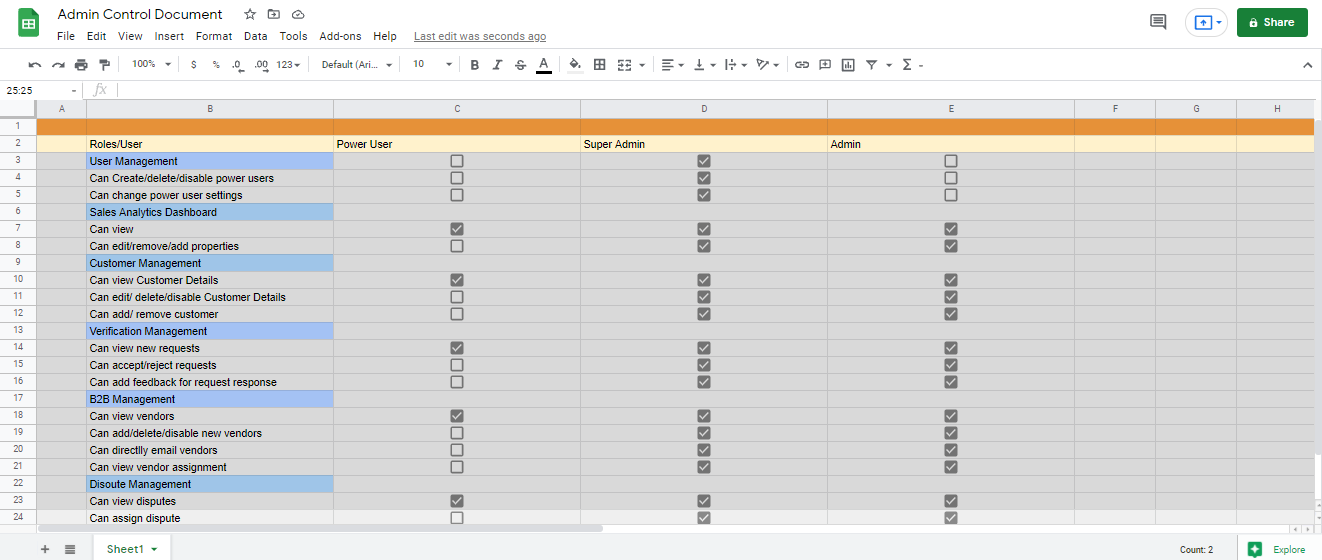Check Admin box for Can change power user settings
This screenshot has width=1322, height=560.
point(951,195)
